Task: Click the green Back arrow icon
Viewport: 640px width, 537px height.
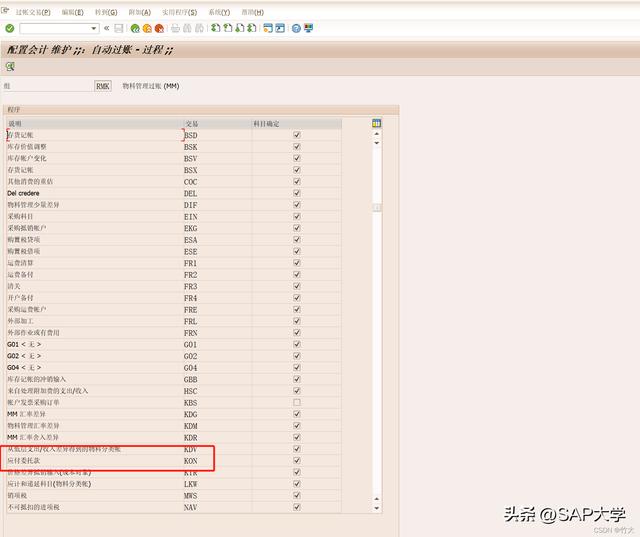Action: [x=135, y=28]
